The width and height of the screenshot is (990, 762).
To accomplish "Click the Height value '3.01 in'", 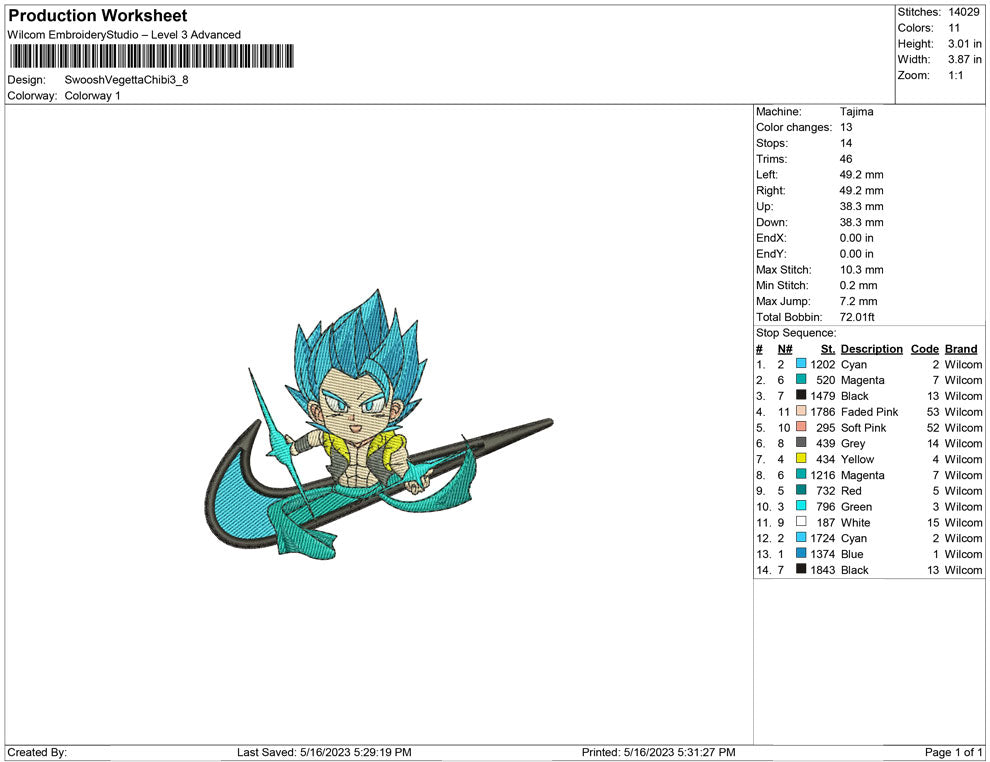I will (x=964, y=44).
